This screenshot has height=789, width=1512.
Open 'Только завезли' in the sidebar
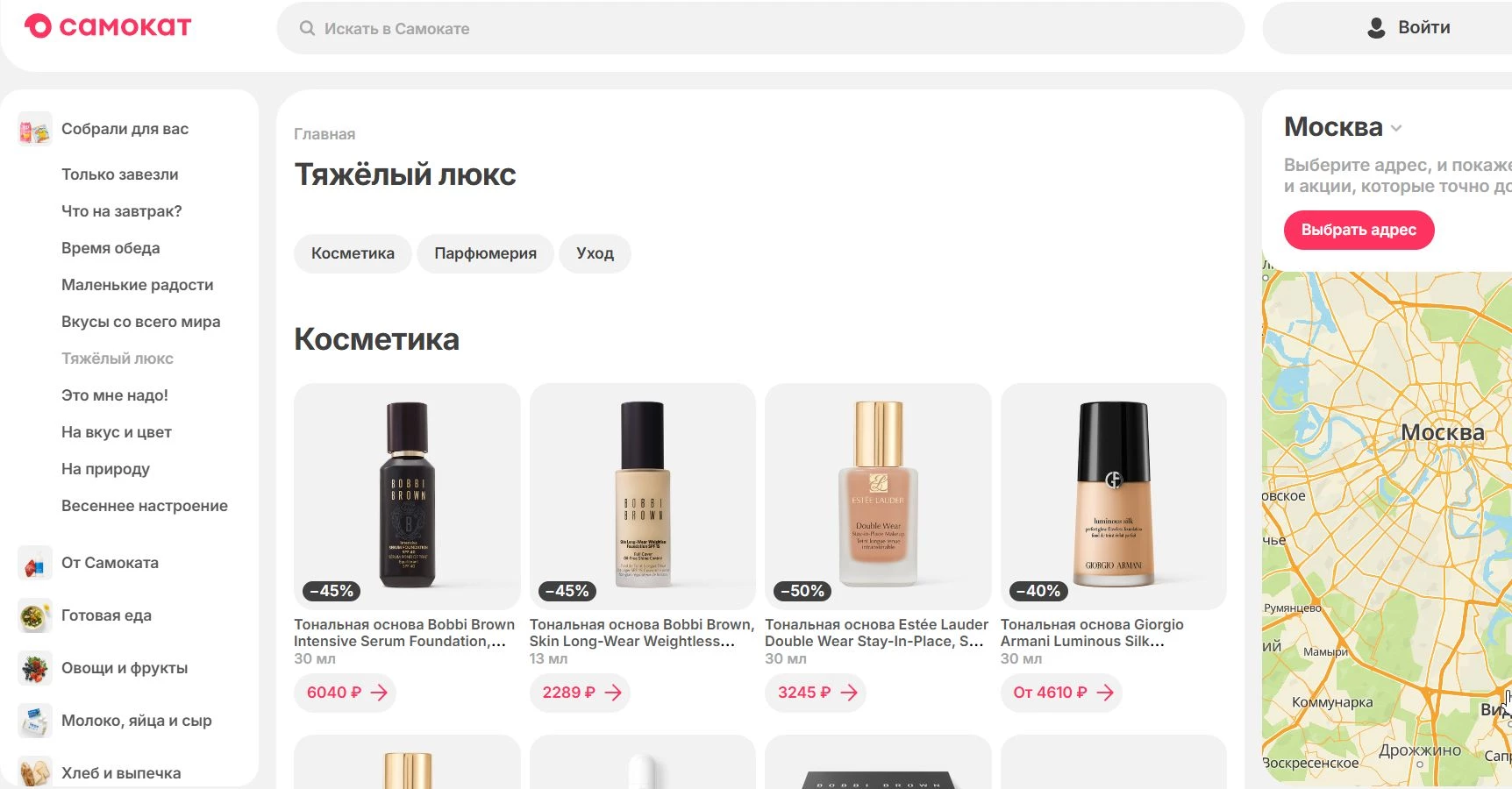pyautogui.click(x=120, y=174)
